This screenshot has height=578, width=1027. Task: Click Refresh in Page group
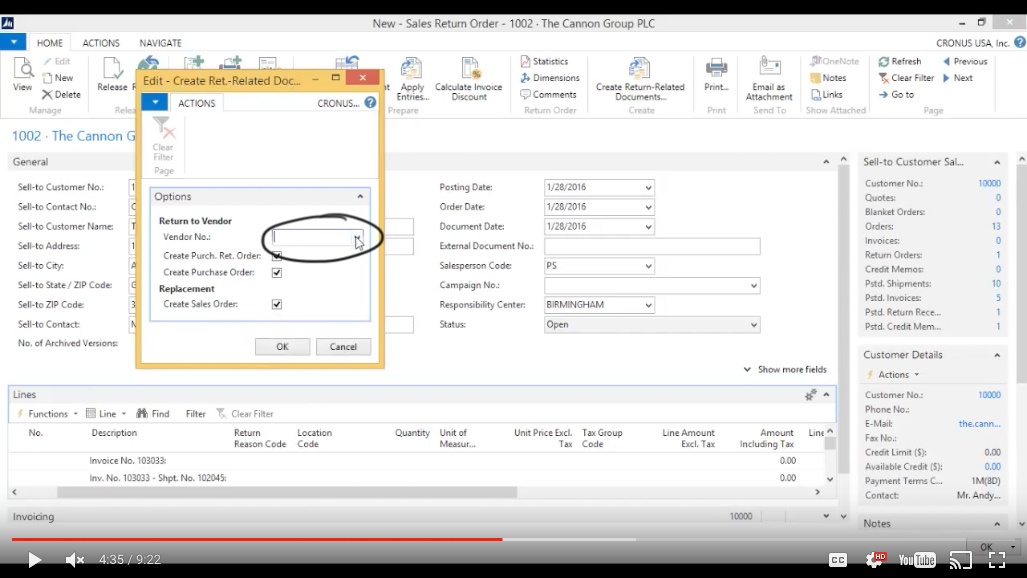pyautogui.click(x=900, y=61)
